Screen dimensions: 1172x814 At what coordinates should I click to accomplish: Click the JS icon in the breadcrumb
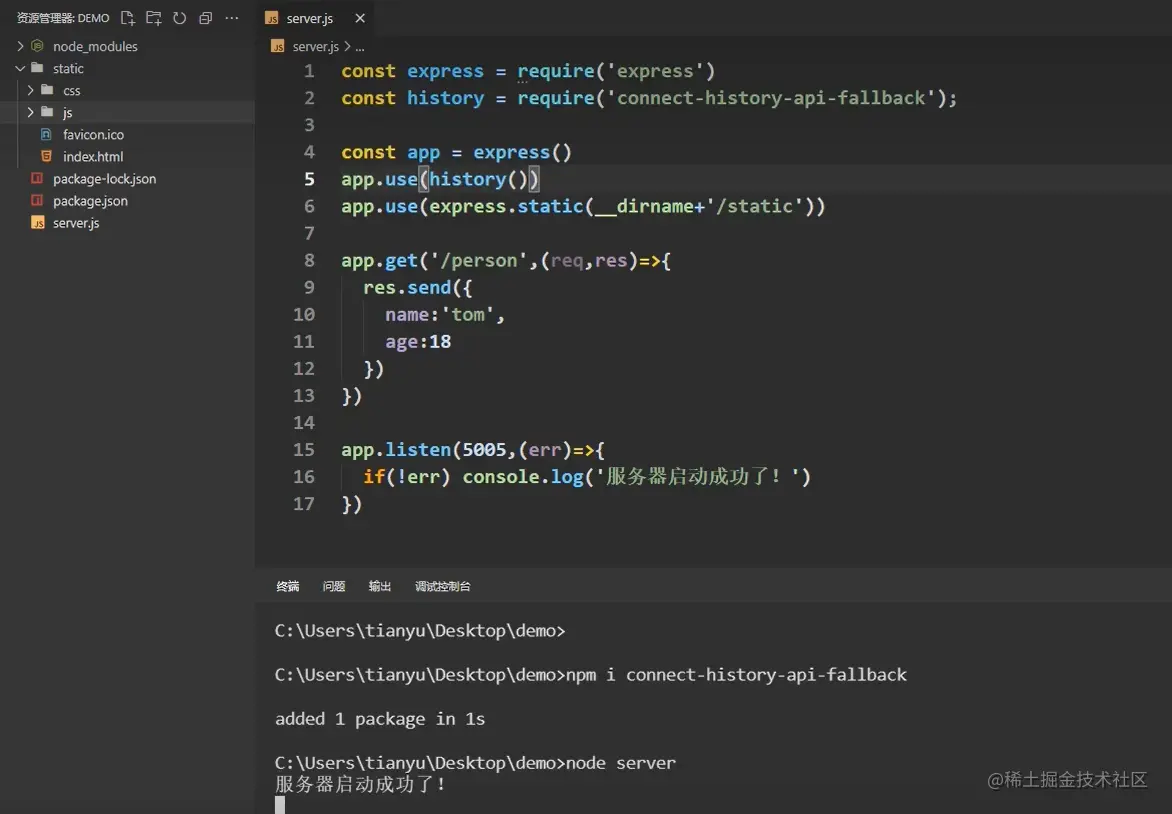coord(278,46)
